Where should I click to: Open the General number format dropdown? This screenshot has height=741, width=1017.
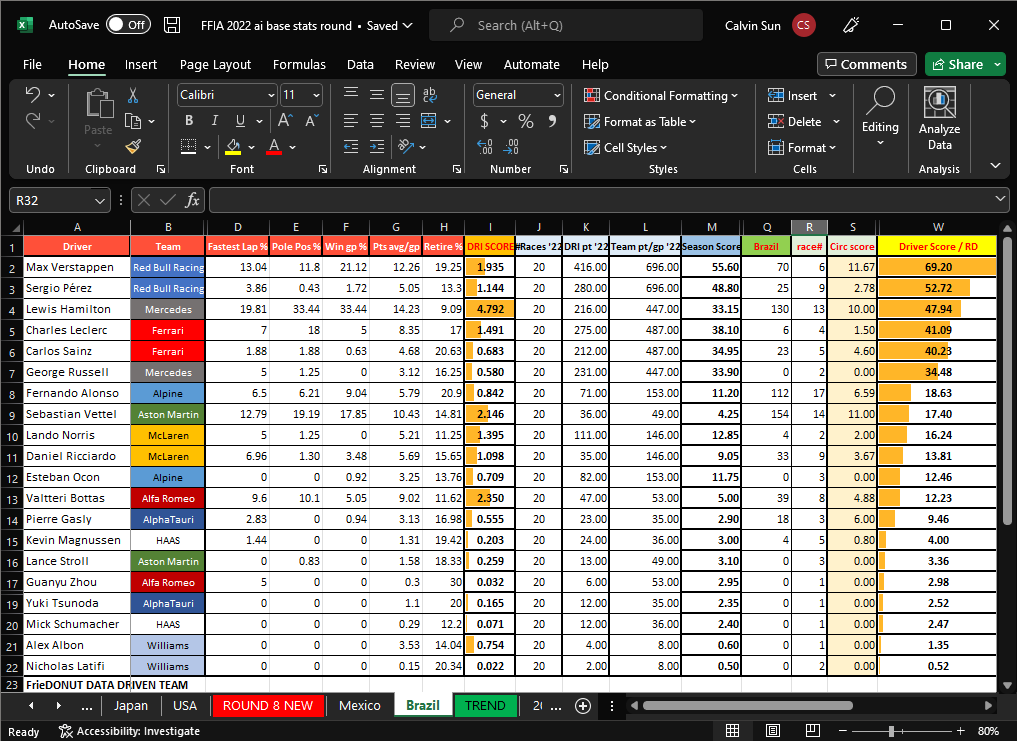pos(557,95)
